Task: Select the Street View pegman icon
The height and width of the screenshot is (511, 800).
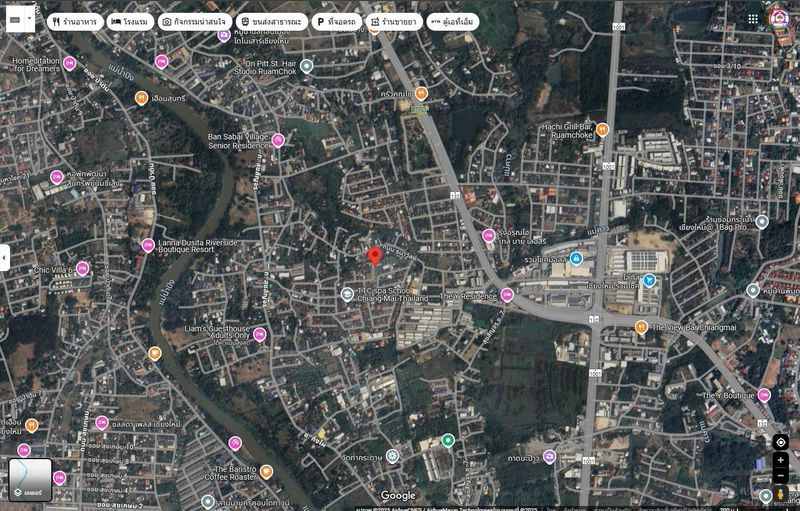Action: coord(780,494)
